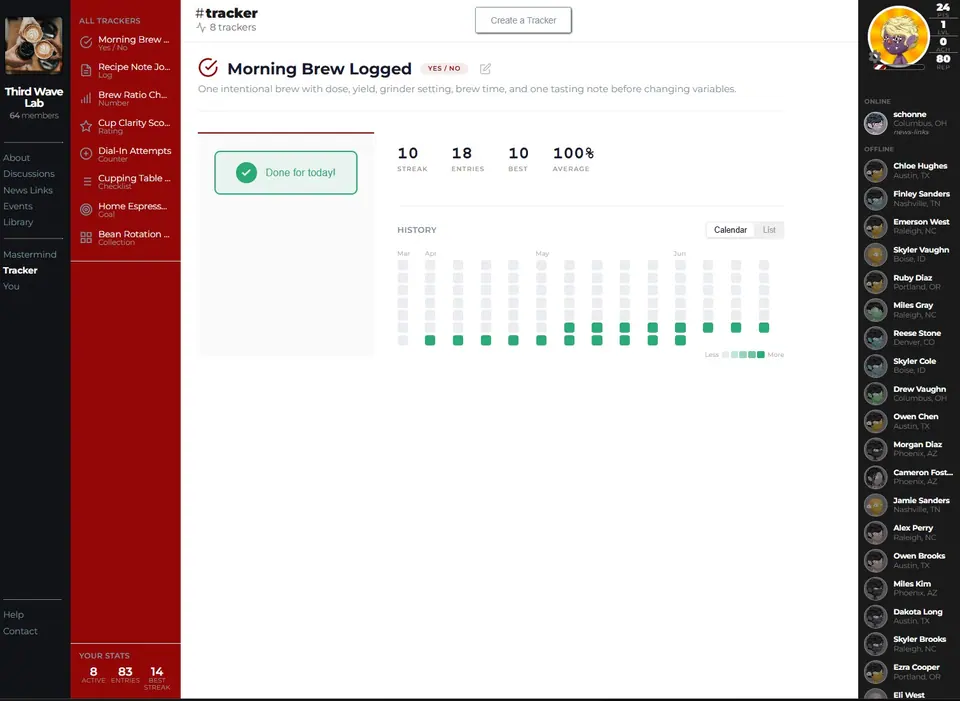
Task: Click Skyler Brooks member name
Action: [920, 639]
